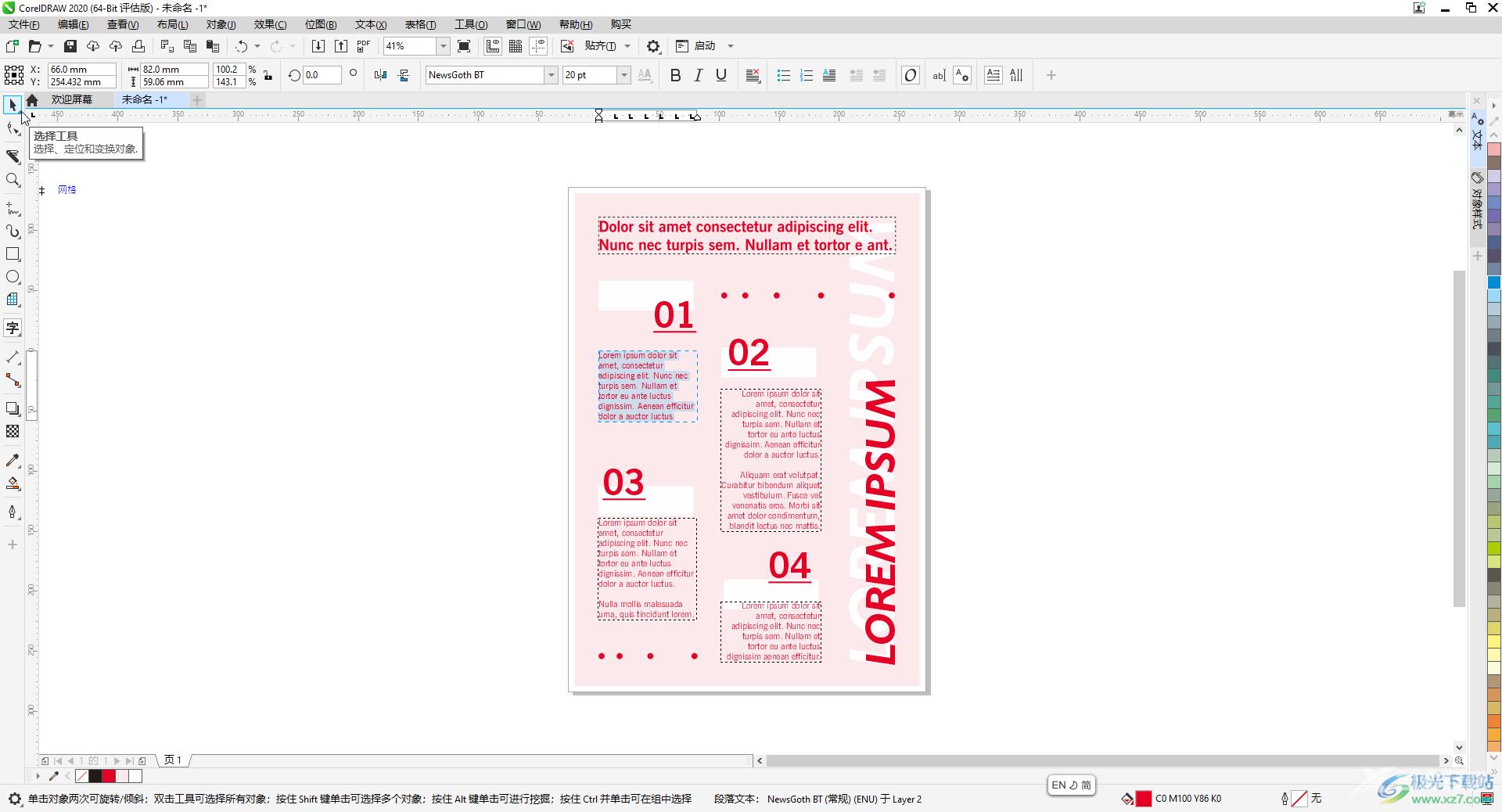
Task: Click the Undo arrow
Action: 242,46
